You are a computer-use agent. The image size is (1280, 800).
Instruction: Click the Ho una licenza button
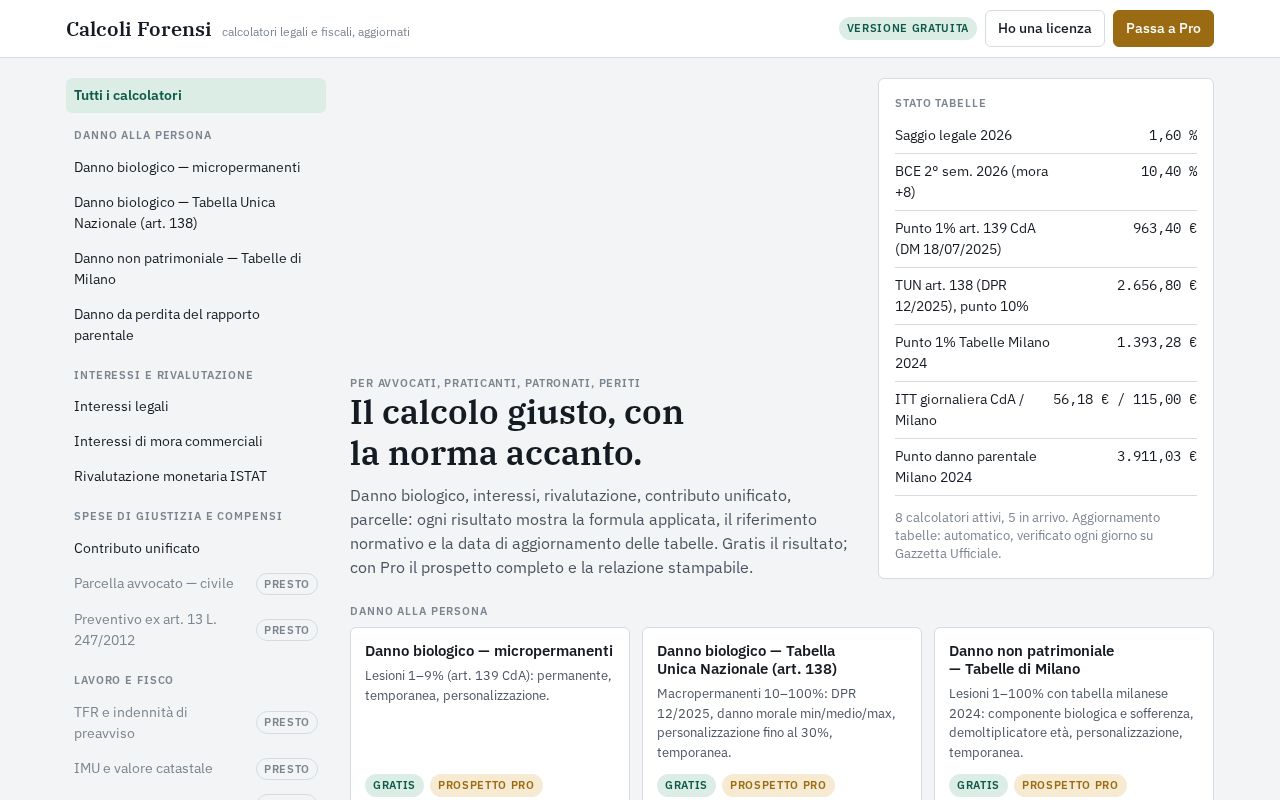(1044, 28)
